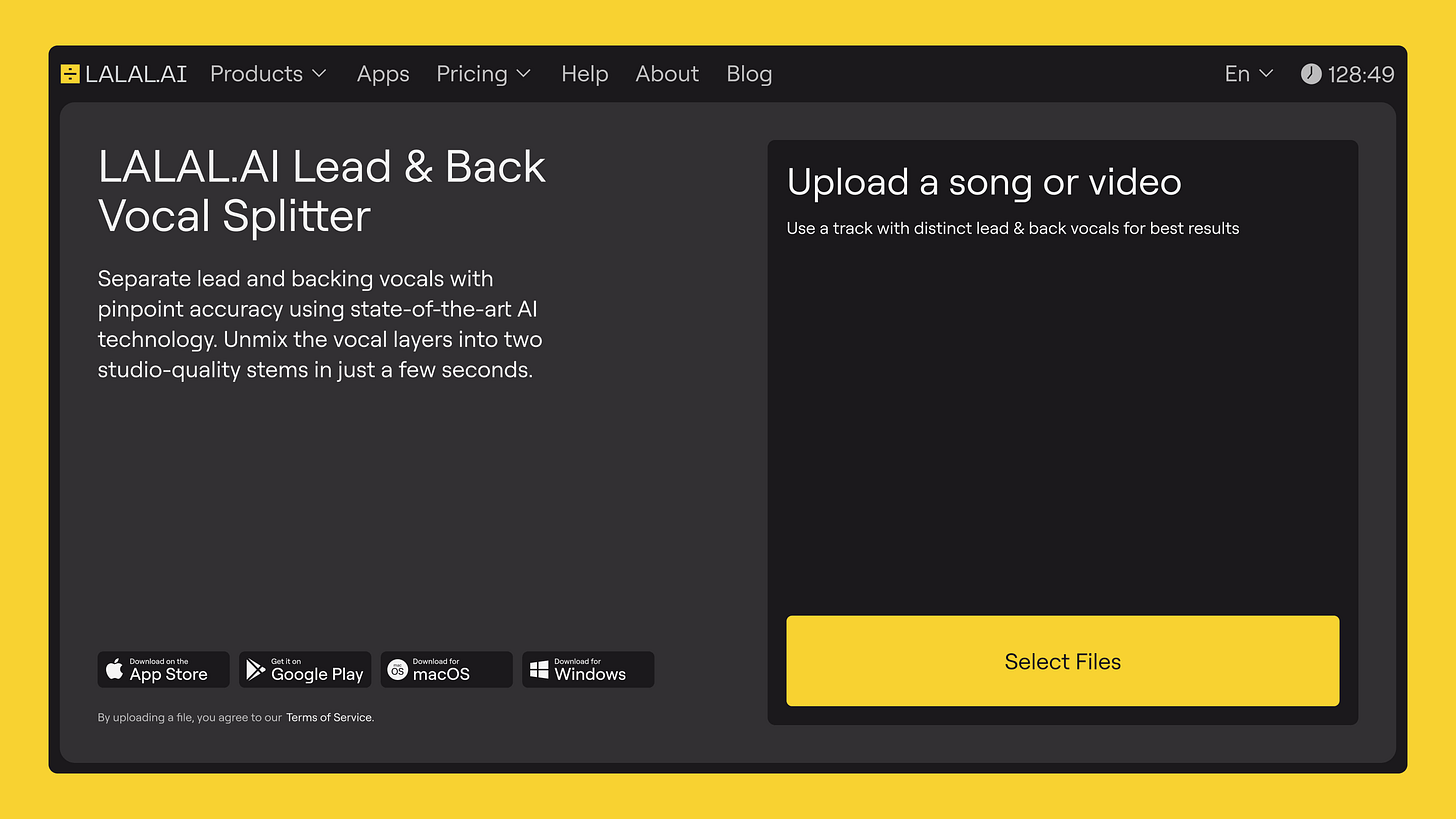Click the LALAL.AI brand name text
This screenshot has height=819, width=1456.
[x=136, y=74]
